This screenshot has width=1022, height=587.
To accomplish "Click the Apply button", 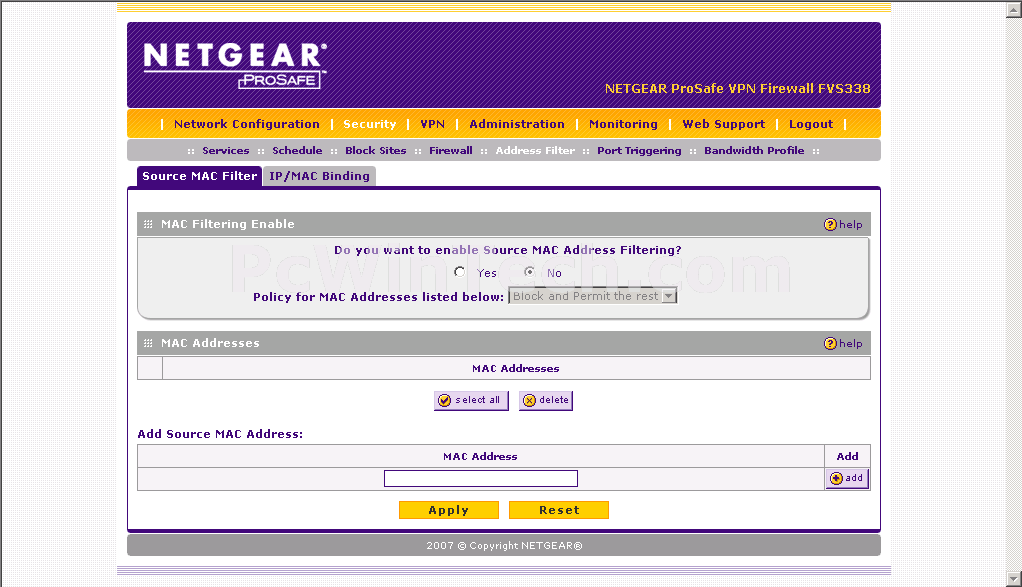I will [x=448, y=510].
